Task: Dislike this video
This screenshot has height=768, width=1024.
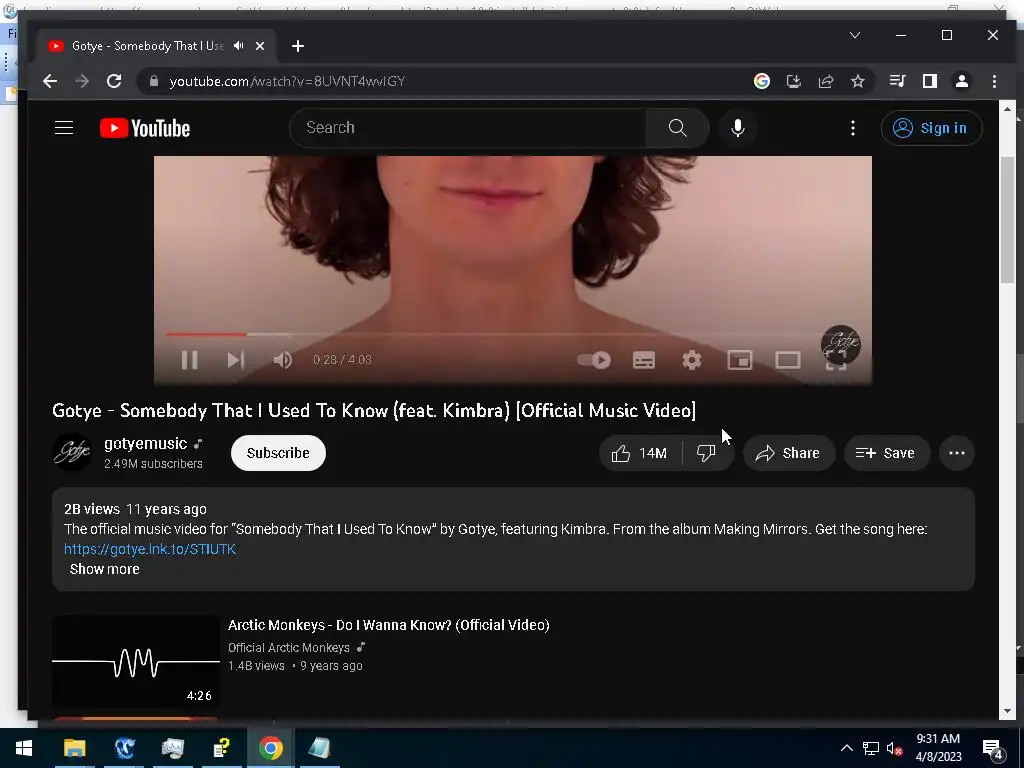Action: coord(707,453)
